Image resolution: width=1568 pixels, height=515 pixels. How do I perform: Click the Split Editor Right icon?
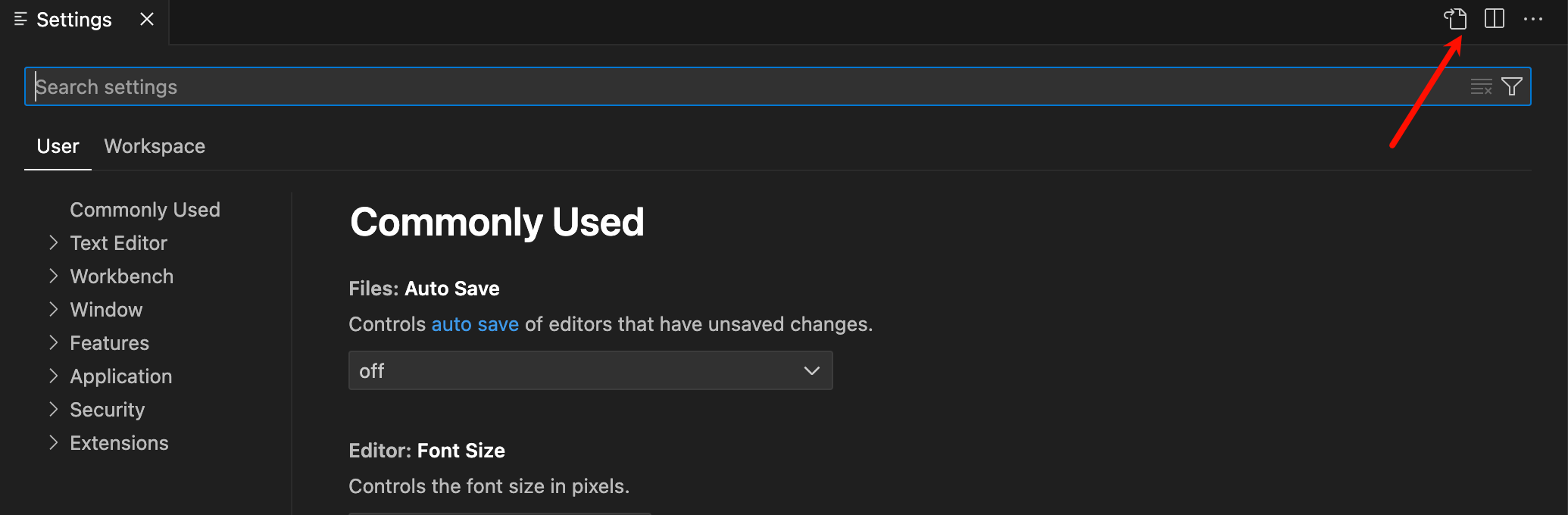(1495, 19)
